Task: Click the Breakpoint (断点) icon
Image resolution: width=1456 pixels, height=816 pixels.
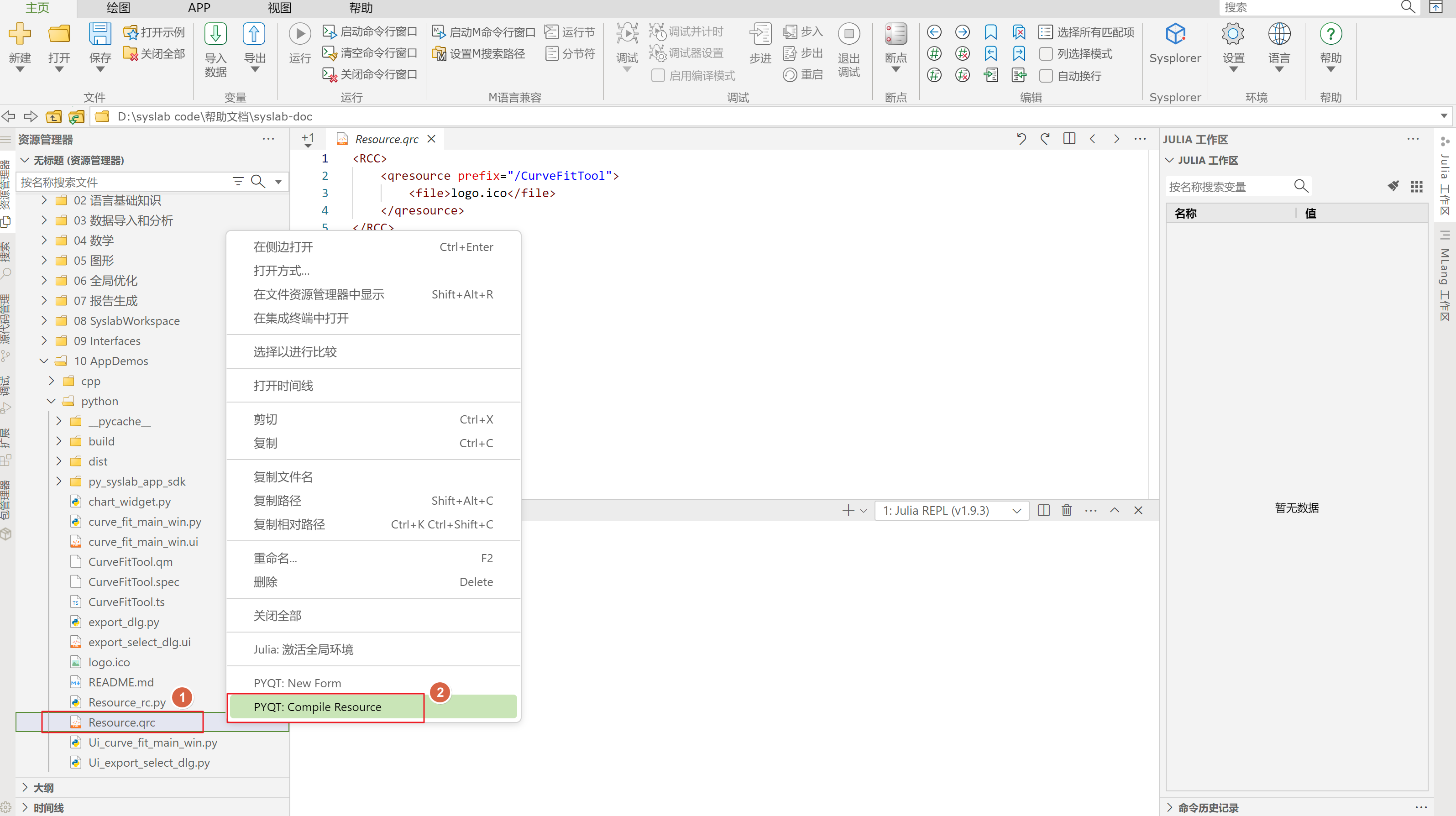Action: (x=896, y=34)
